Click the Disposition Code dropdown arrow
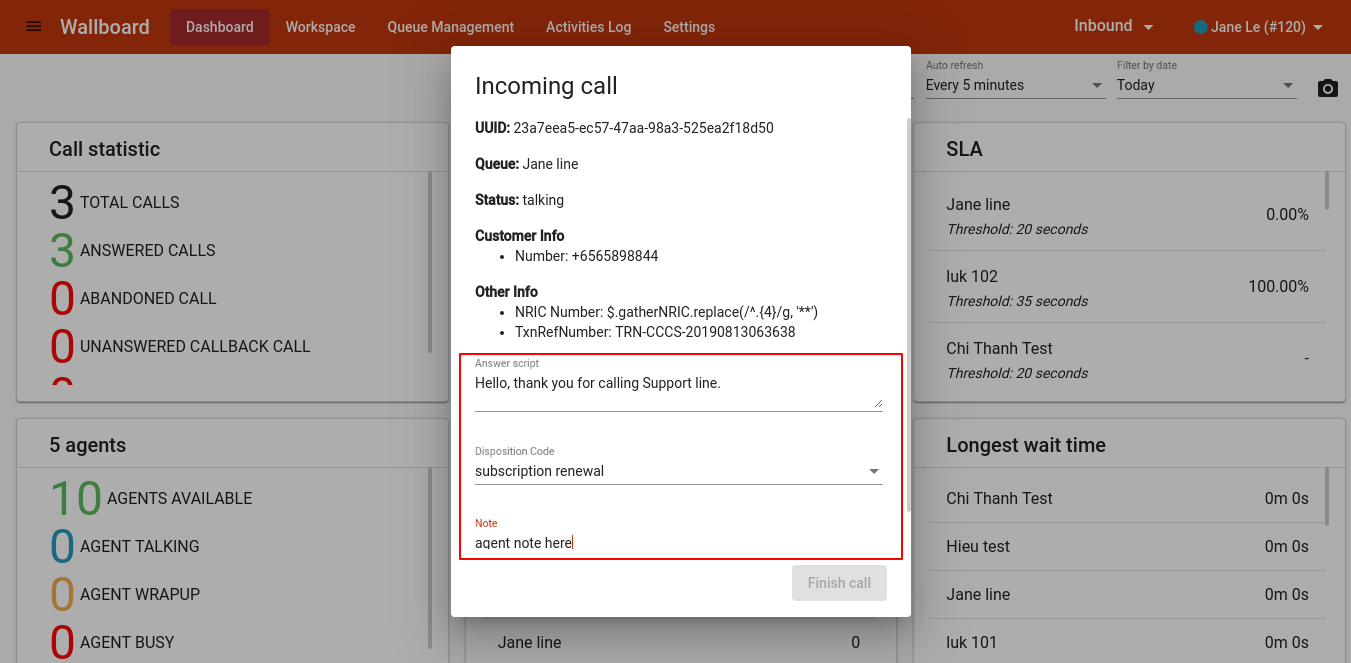 point(874,471)
